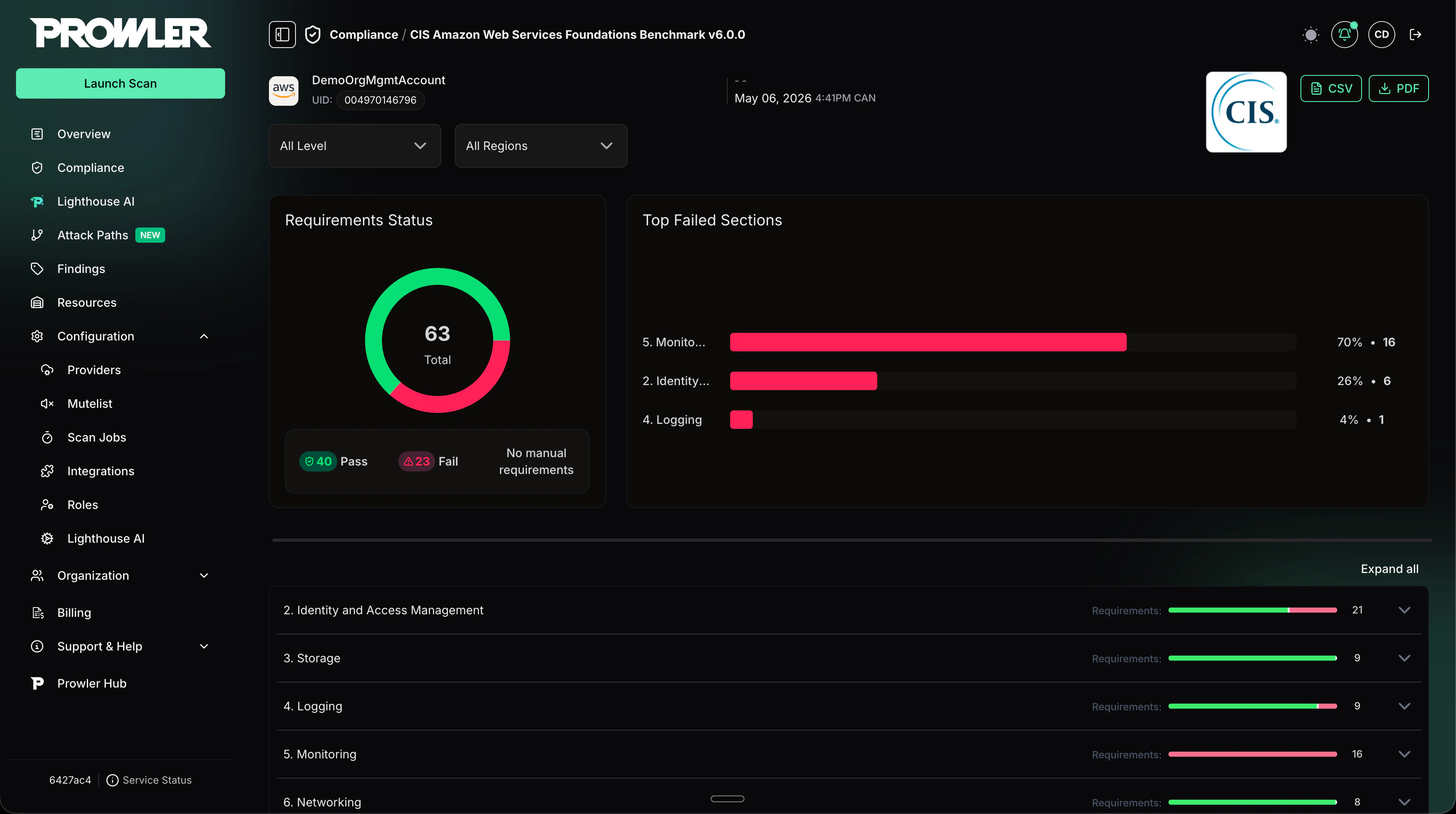Click the sign out icon
The height and width of the screenshot is (814, 1456).
(x=1415, y=35)
